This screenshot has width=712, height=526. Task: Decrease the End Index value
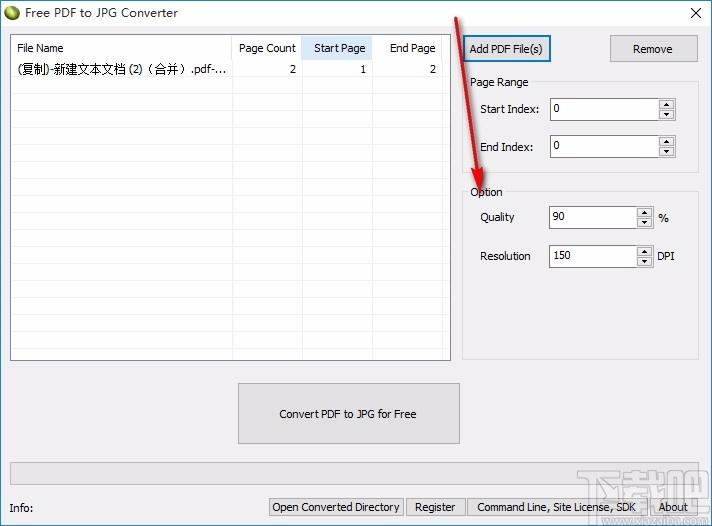pos(666,152)
